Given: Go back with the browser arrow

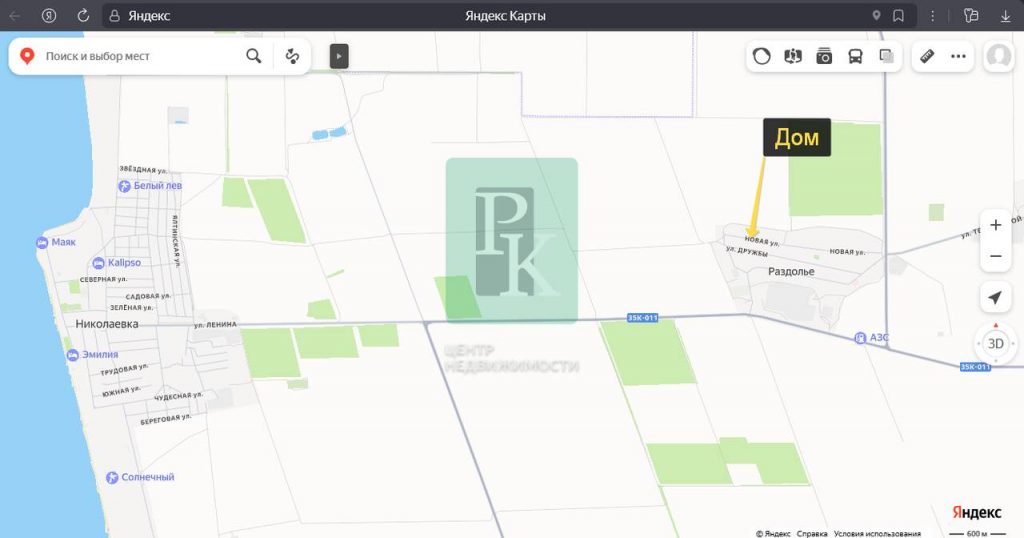Looking at the screenshot, I should tap(14, 16).
